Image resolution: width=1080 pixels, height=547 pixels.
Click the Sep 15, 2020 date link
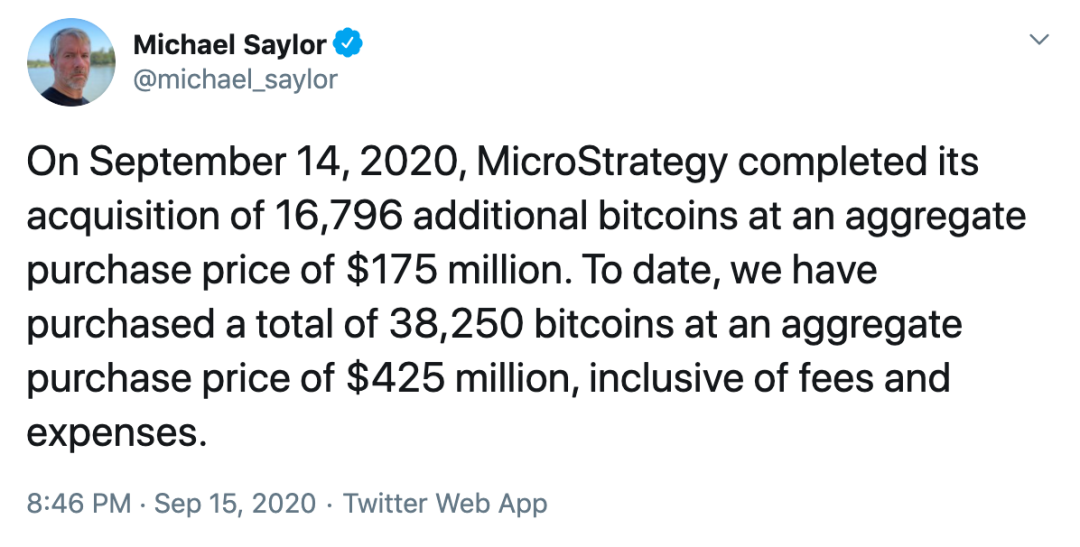tap(235, 504)
